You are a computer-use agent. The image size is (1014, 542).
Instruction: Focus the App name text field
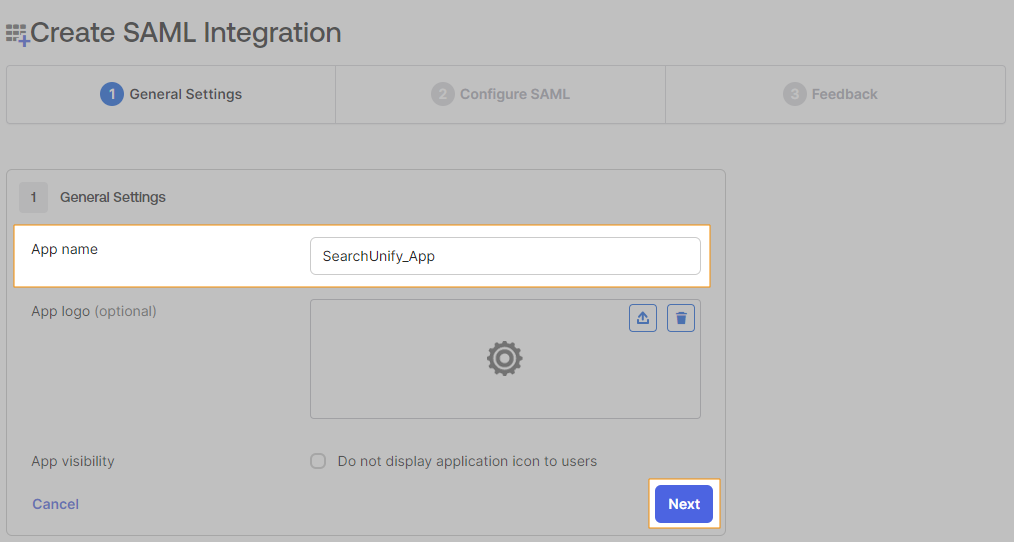pos(505,256)
